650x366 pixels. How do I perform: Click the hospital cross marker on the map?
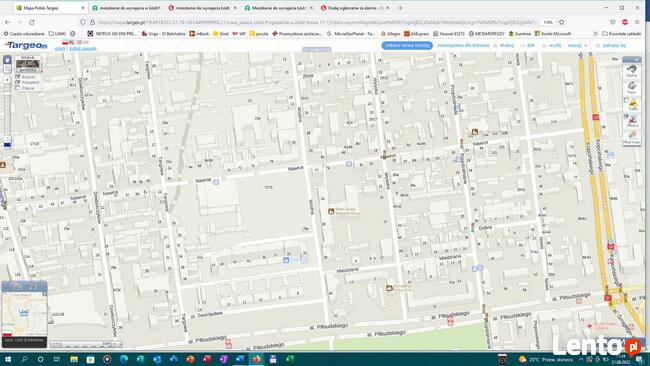[589, 326]
